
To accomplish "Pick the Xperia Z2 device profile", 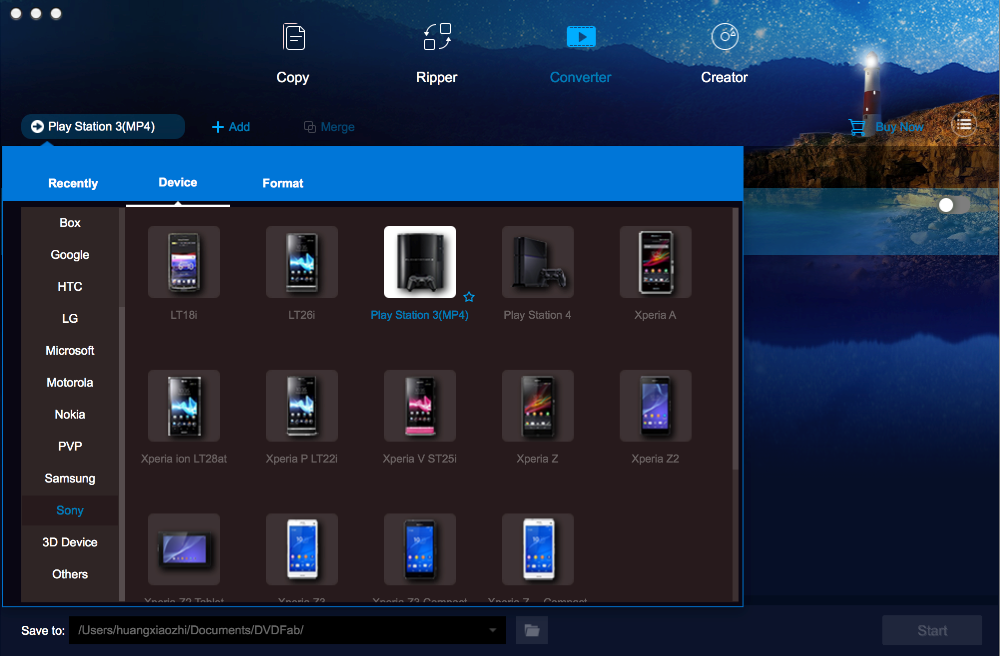I will pos(656,405).
